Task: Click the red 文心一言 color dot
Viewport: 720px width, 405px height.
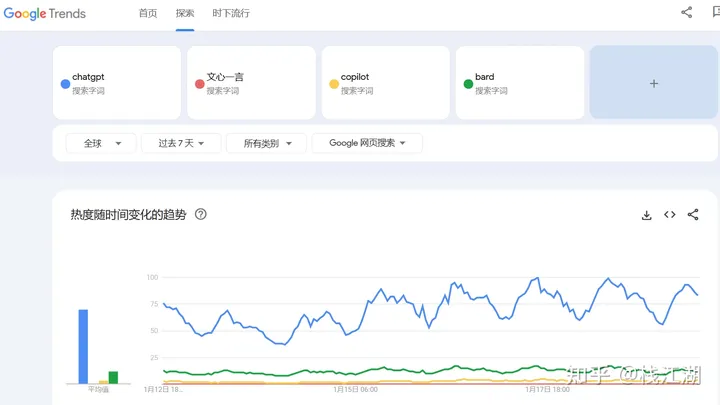Action: point(200,84)
